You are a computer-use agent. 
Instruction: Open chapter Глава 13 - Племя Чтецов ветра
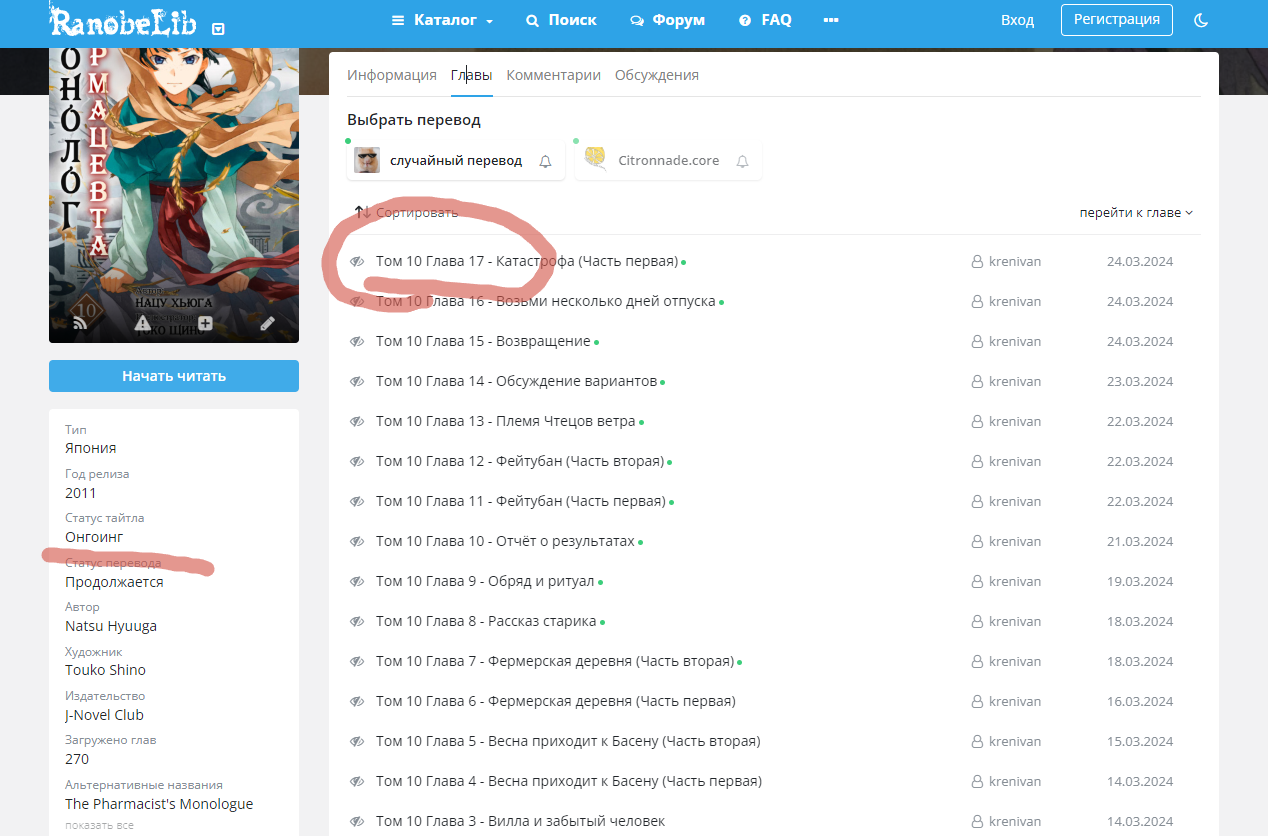(x=505, y=421)
